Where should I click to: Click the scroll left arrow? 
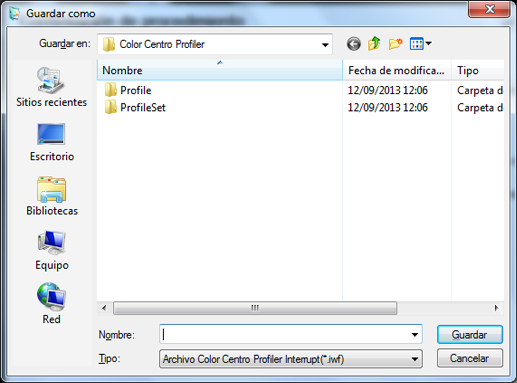tap(104, 308)
